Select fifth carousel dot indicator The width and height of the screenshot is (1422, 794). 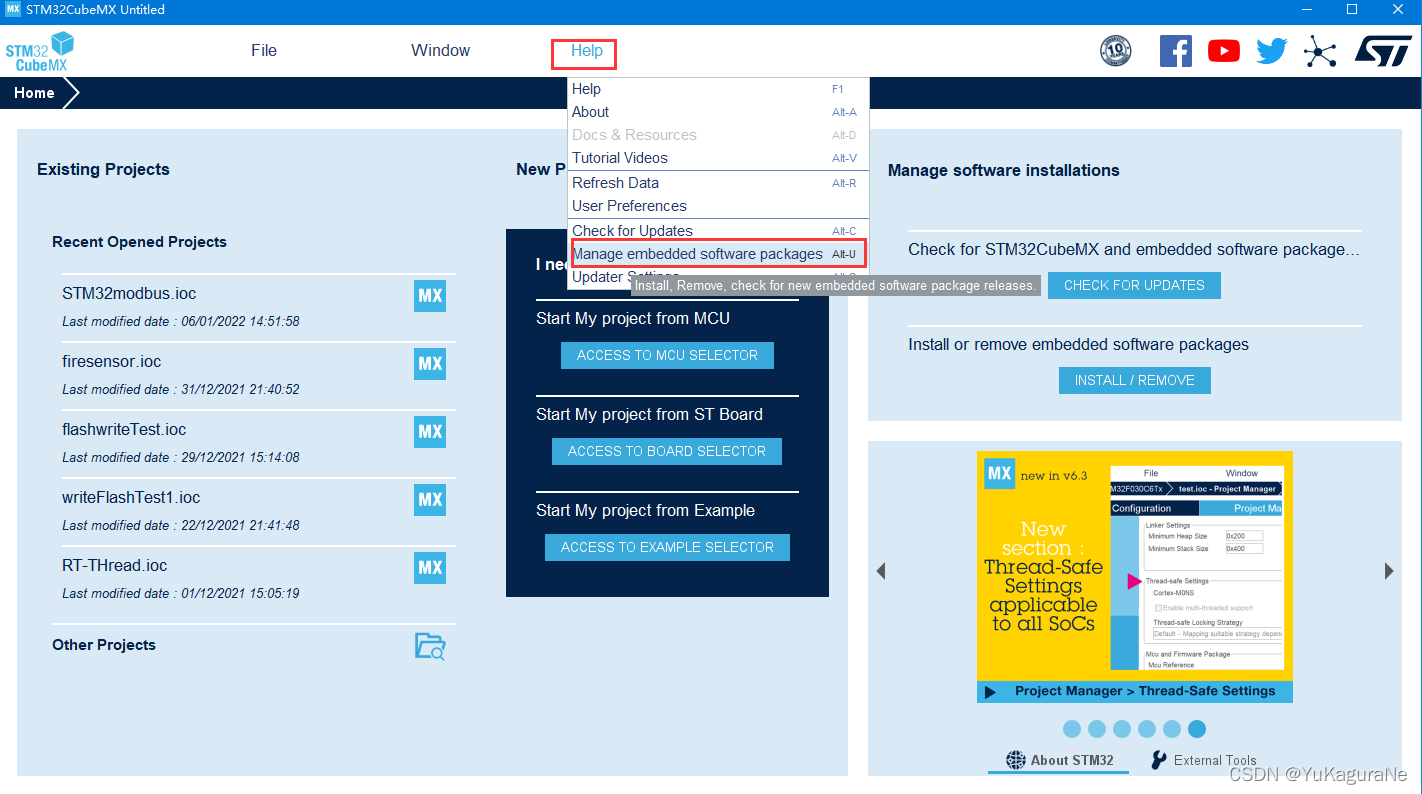tap(1172, 729)
